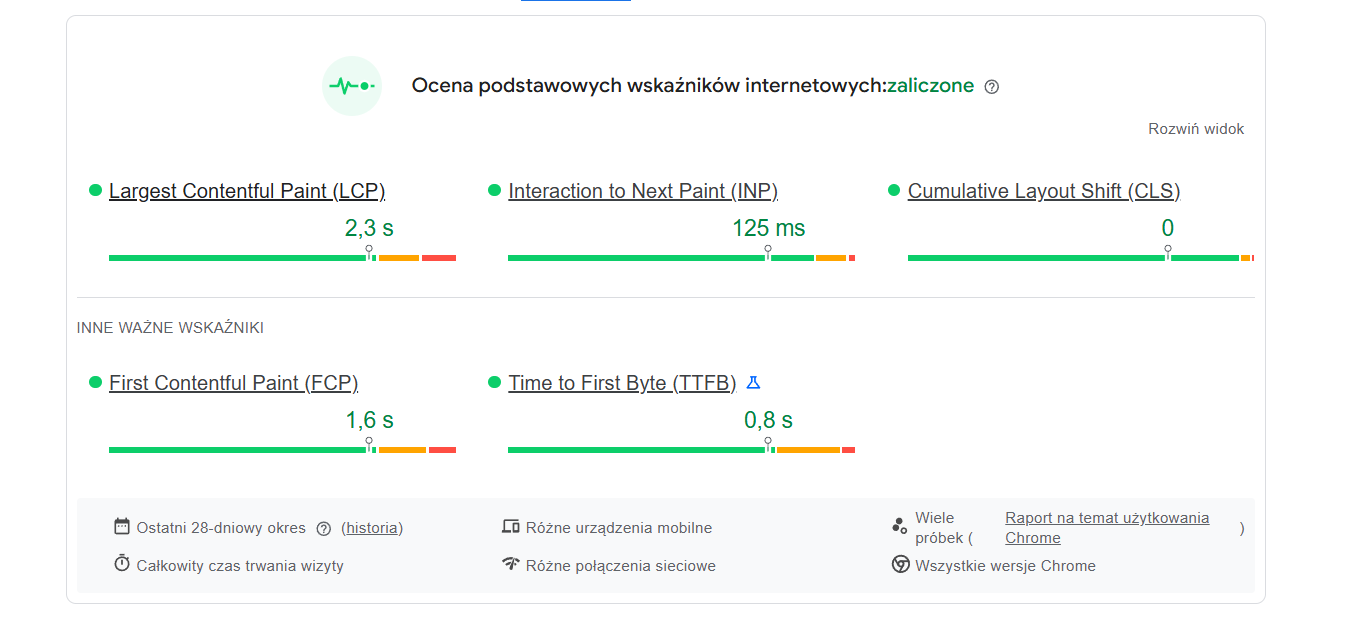Click the CLS distribution bar
Image resolution: width=1349 pixels, height=621 pixels.
(x=1081, y=258)
